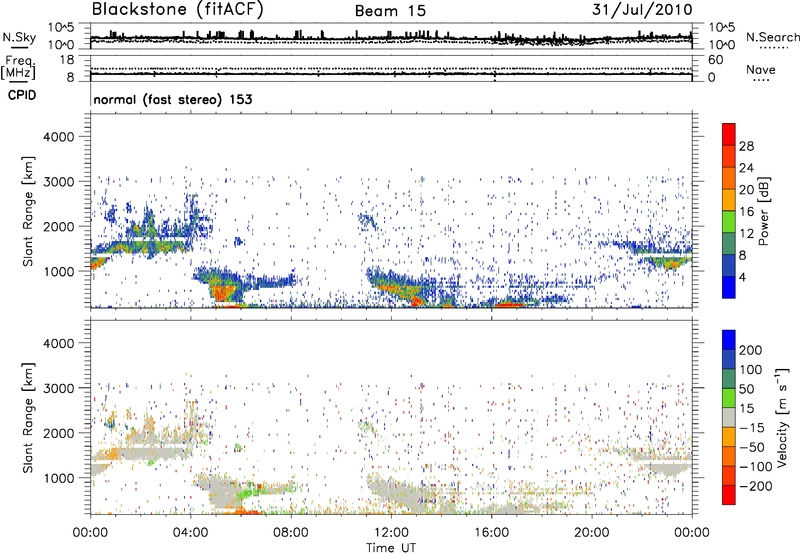Click the N.Search legend label
The image size is (800, 554).
pos(772,37)
